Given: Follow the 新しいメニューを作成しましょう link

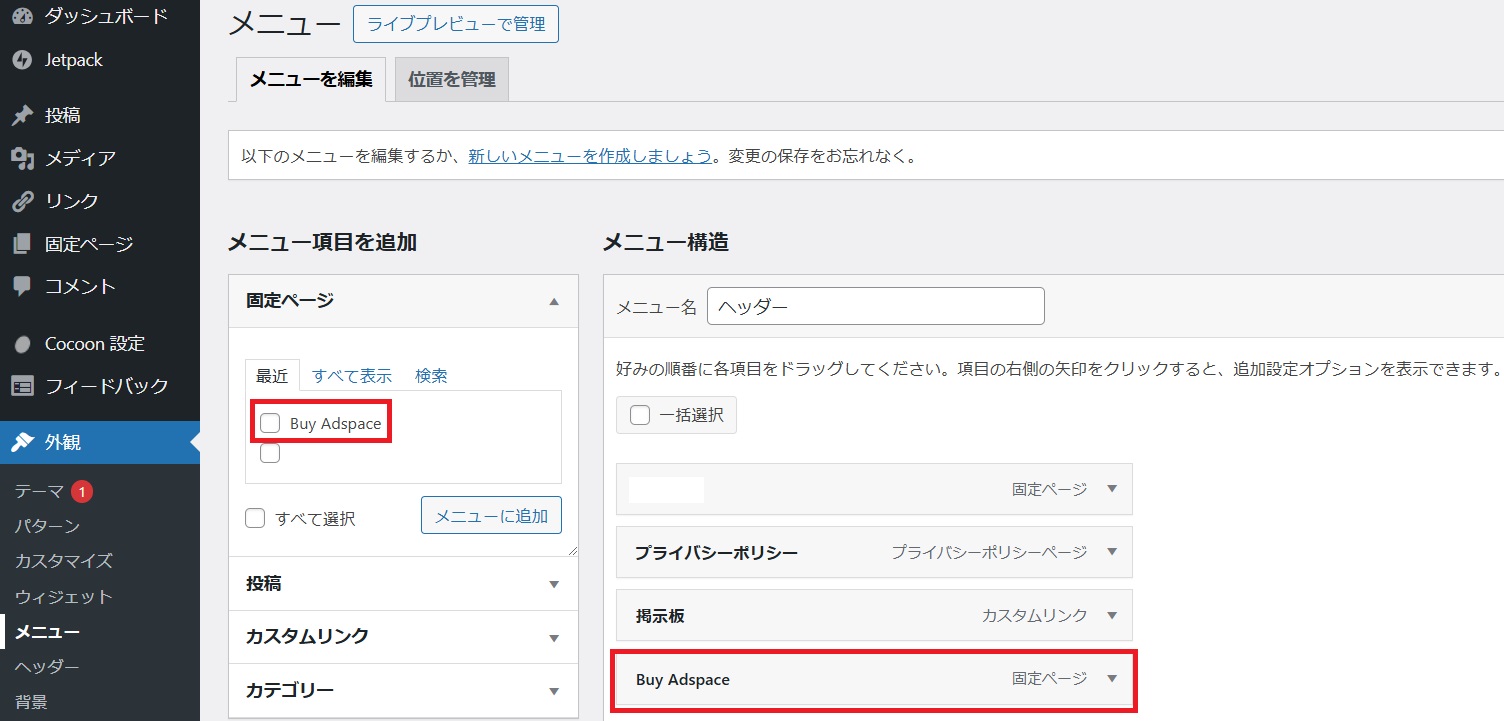Looking at the screenshot, I should 590,157.
